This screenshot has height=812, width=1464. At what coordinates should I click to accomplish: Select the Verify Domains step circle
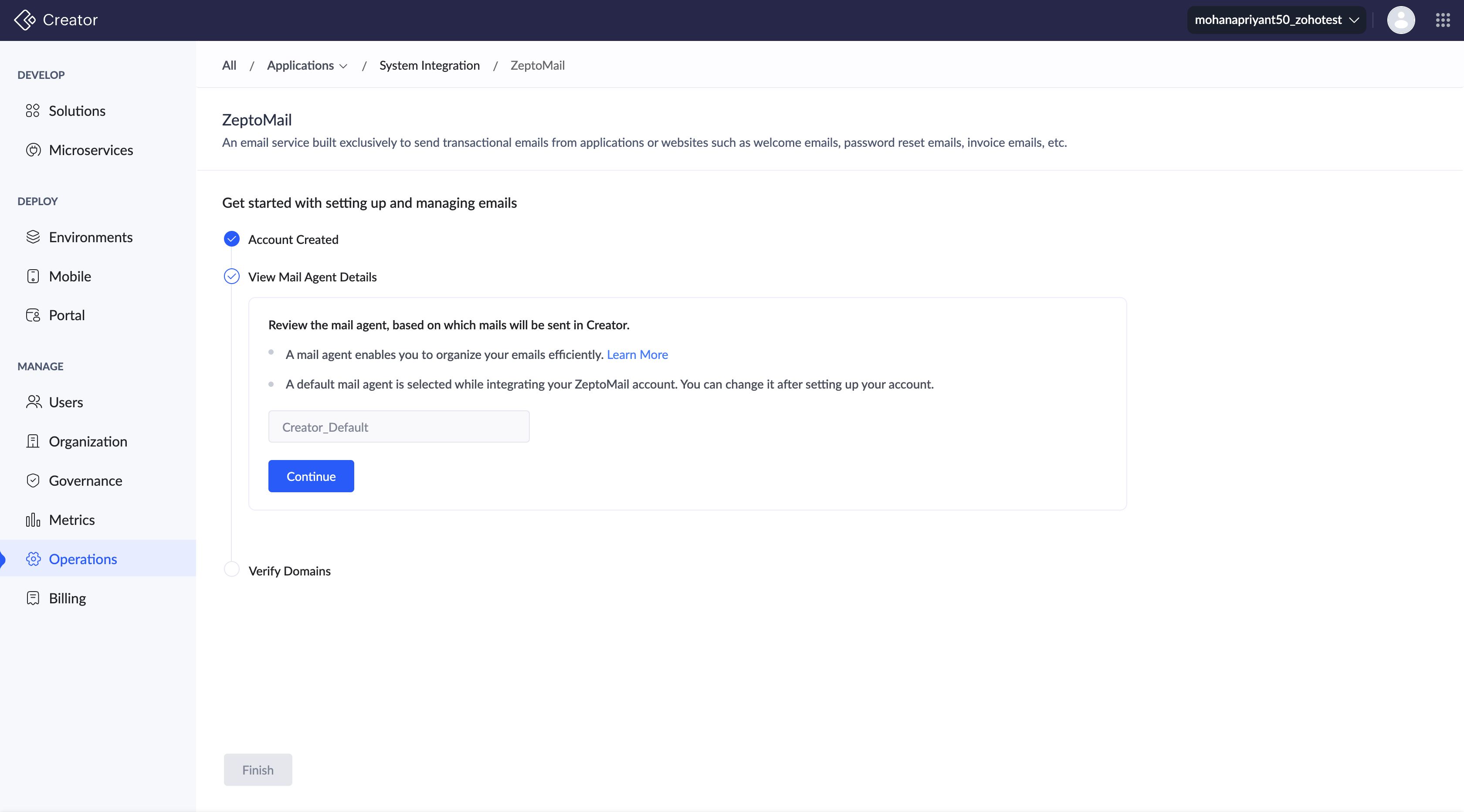tap(231, 569)
